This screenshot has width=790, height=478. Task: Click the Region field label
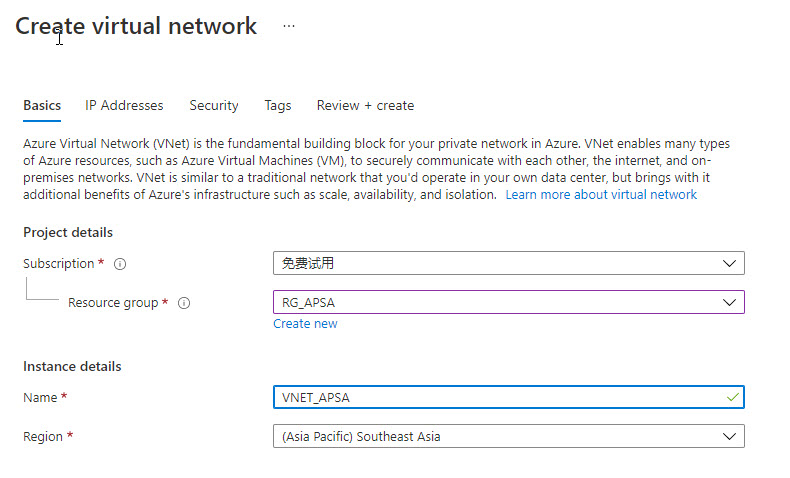pyautogui.click(x=43, y=437)
